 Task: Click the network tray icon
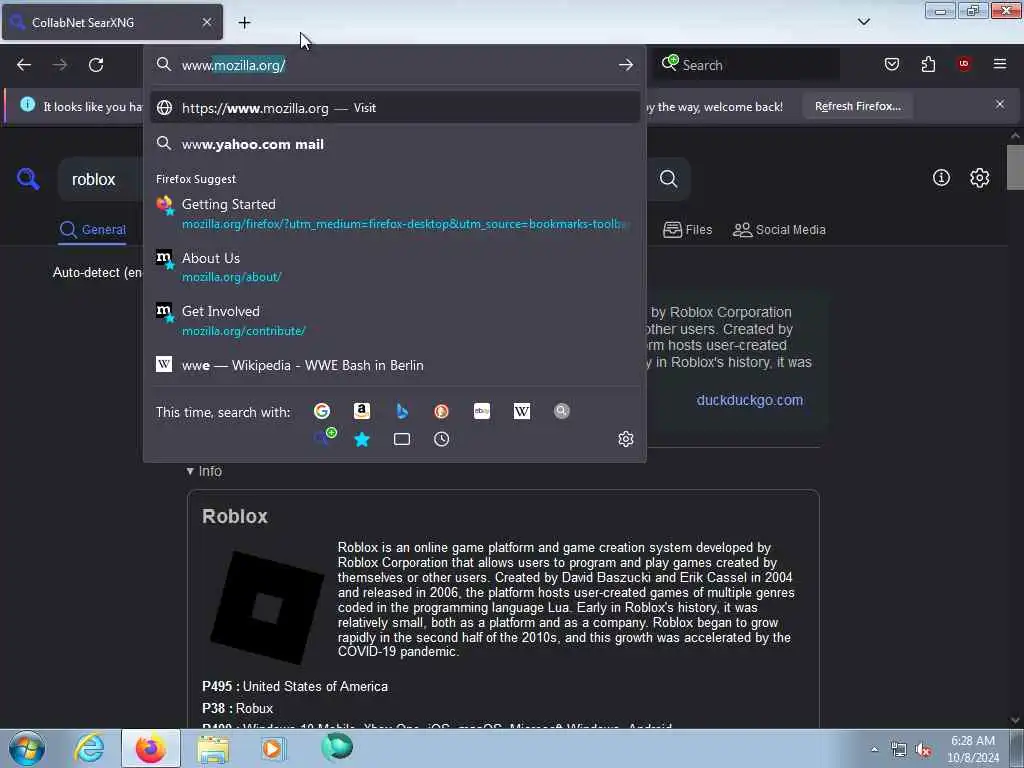pos(899,750)
